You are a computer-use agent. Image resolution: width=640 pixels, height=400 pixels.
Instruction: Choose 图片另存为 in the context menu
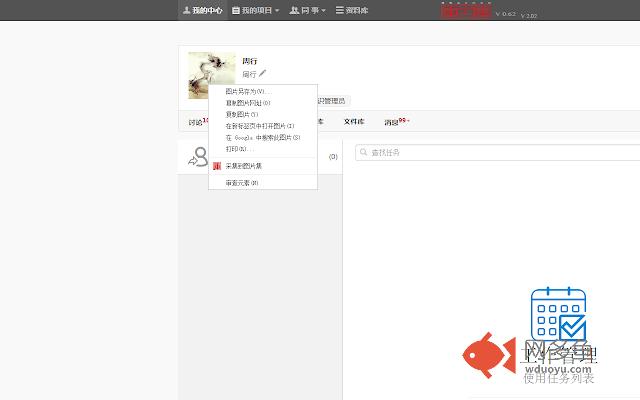(263, 91)
